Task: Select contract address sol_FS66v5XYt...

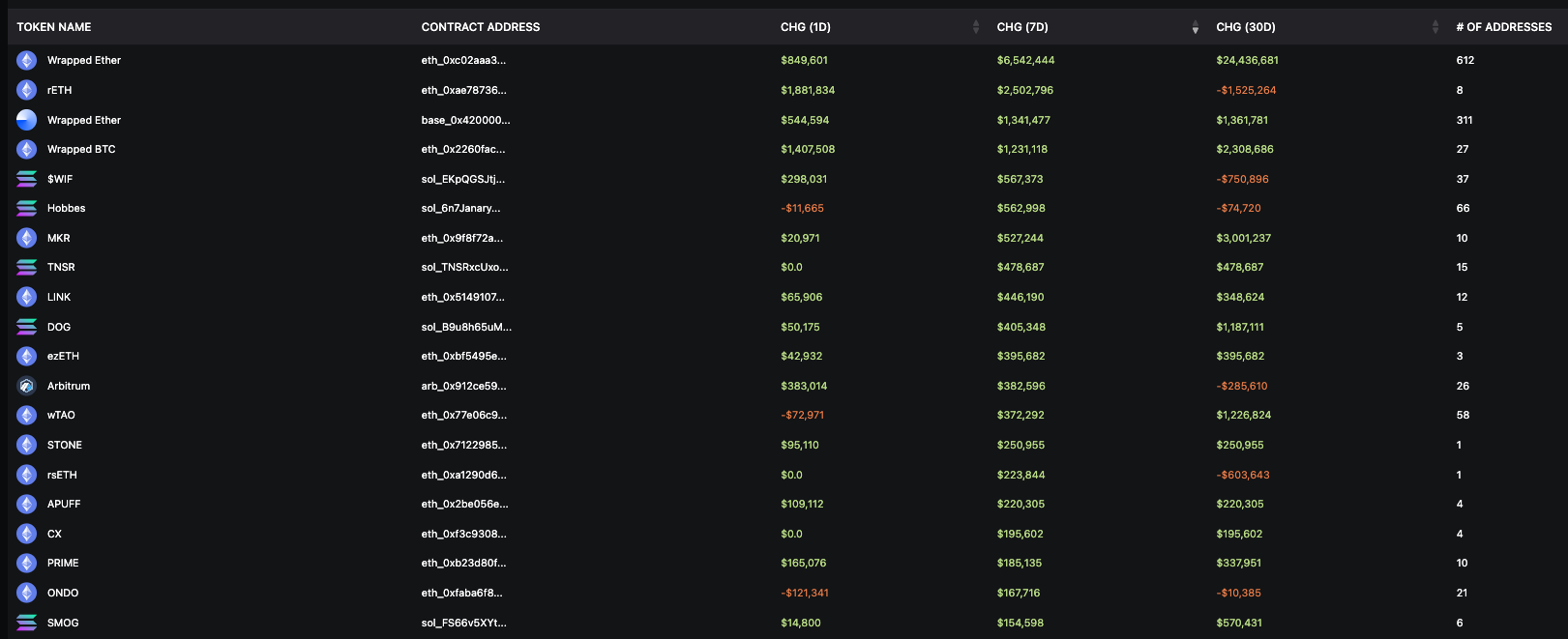Action: click(x=463, y=623)
